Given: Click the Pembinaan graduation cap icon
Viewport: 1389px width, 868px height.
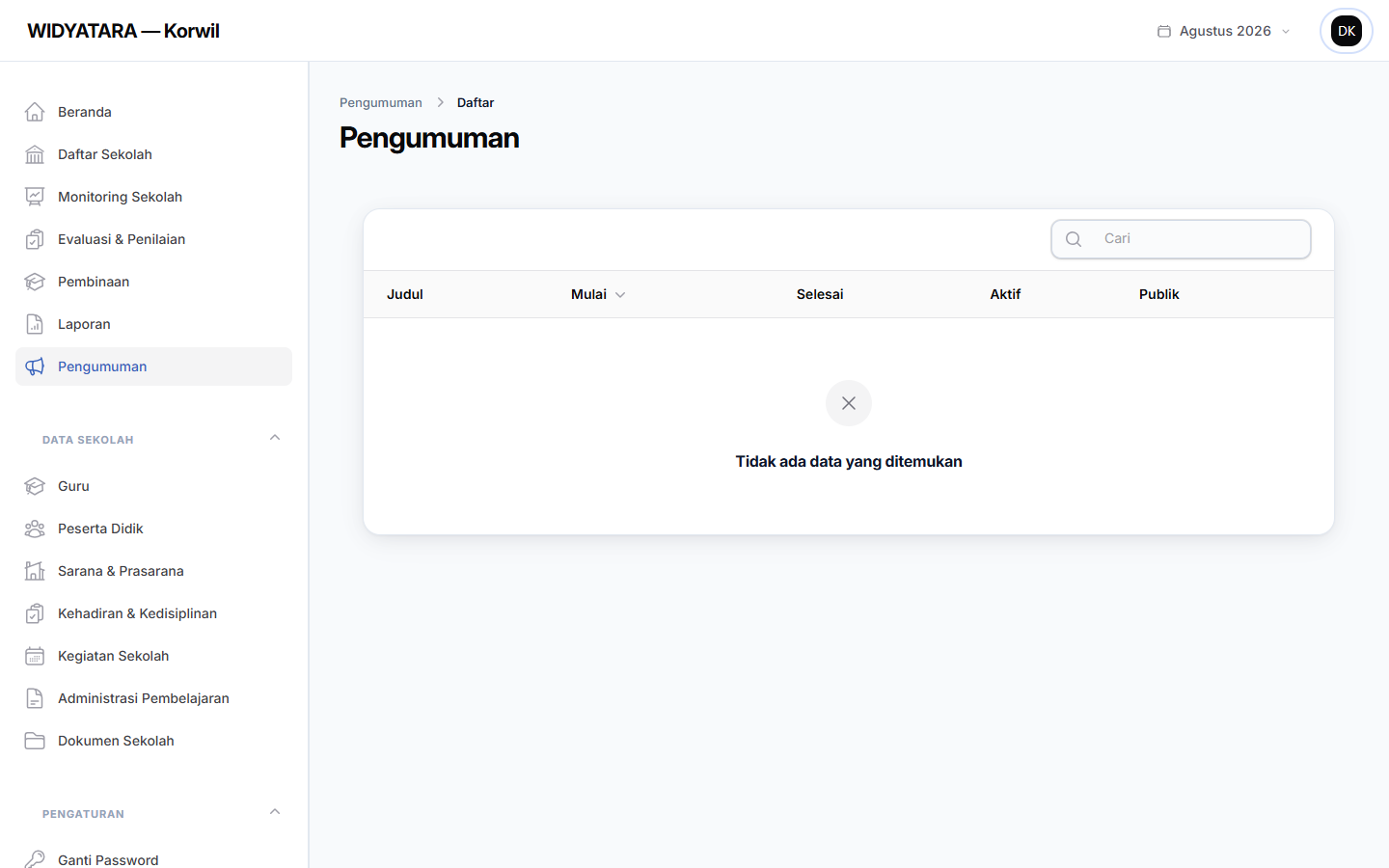Looking at the screenshot, I should pos(35,282).
